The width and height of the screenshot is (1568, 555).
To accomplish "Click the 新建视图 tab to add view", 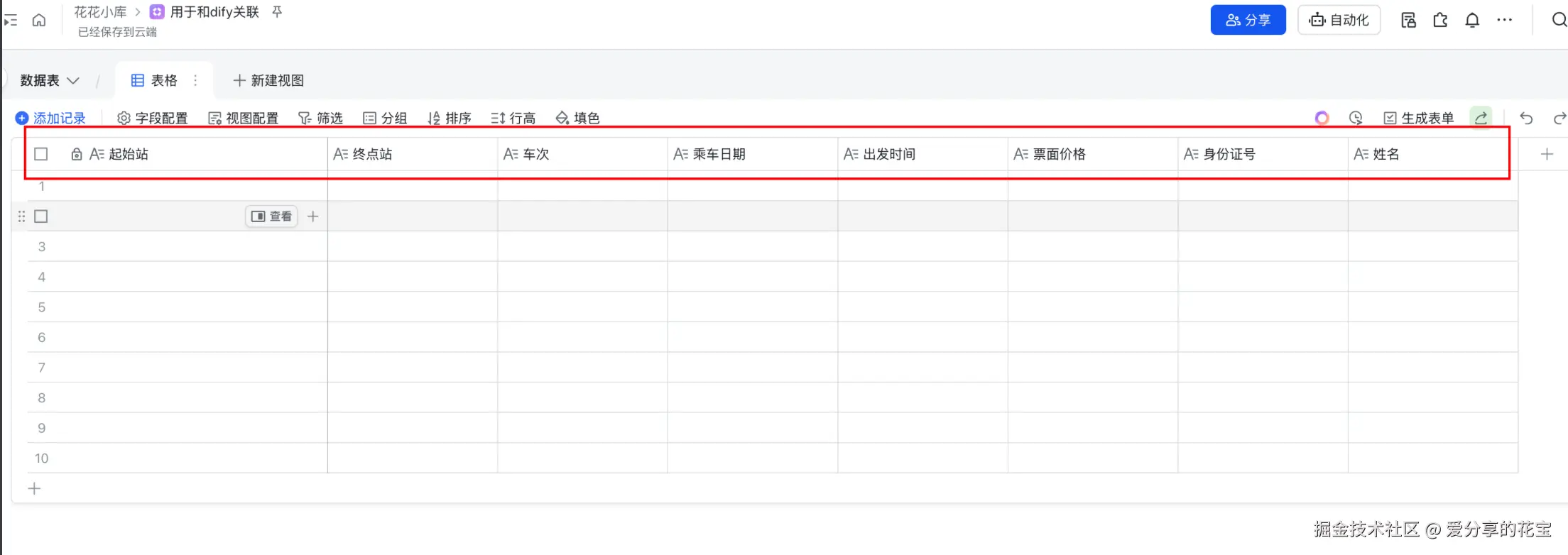I will [x=268, y=80].
